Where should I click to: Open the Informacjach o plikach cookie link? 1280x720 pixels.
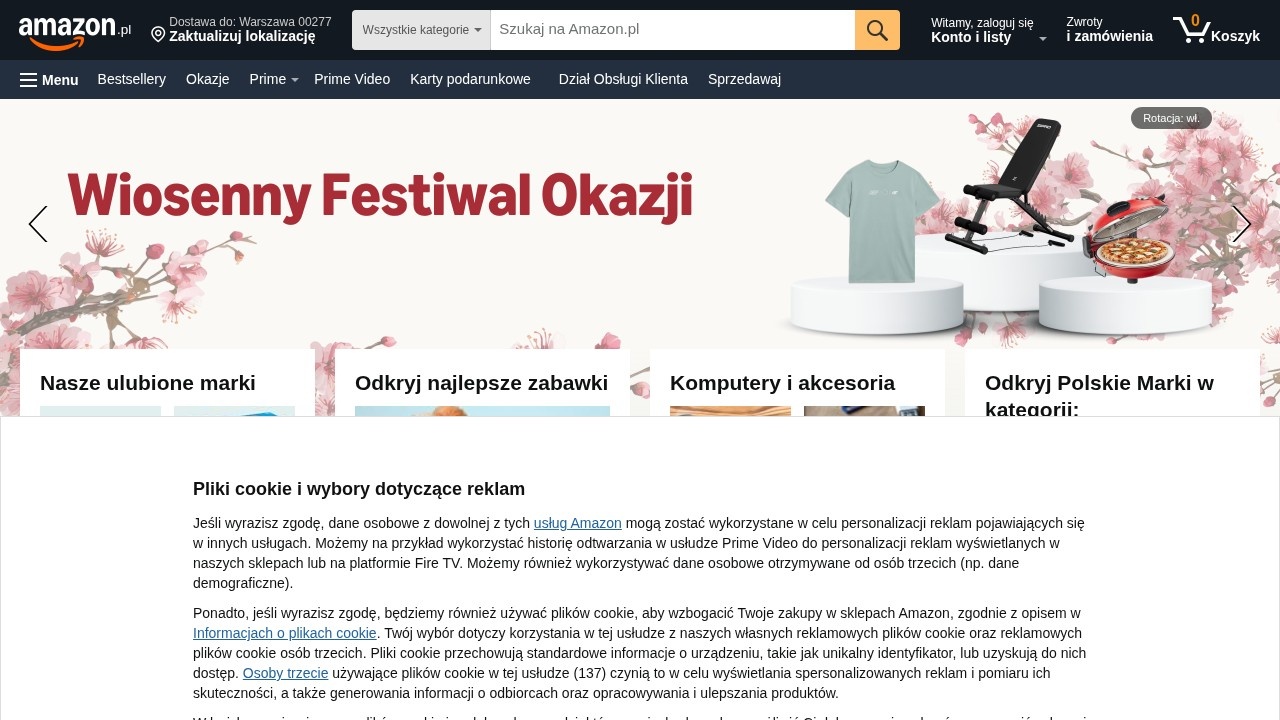[285, 633]
